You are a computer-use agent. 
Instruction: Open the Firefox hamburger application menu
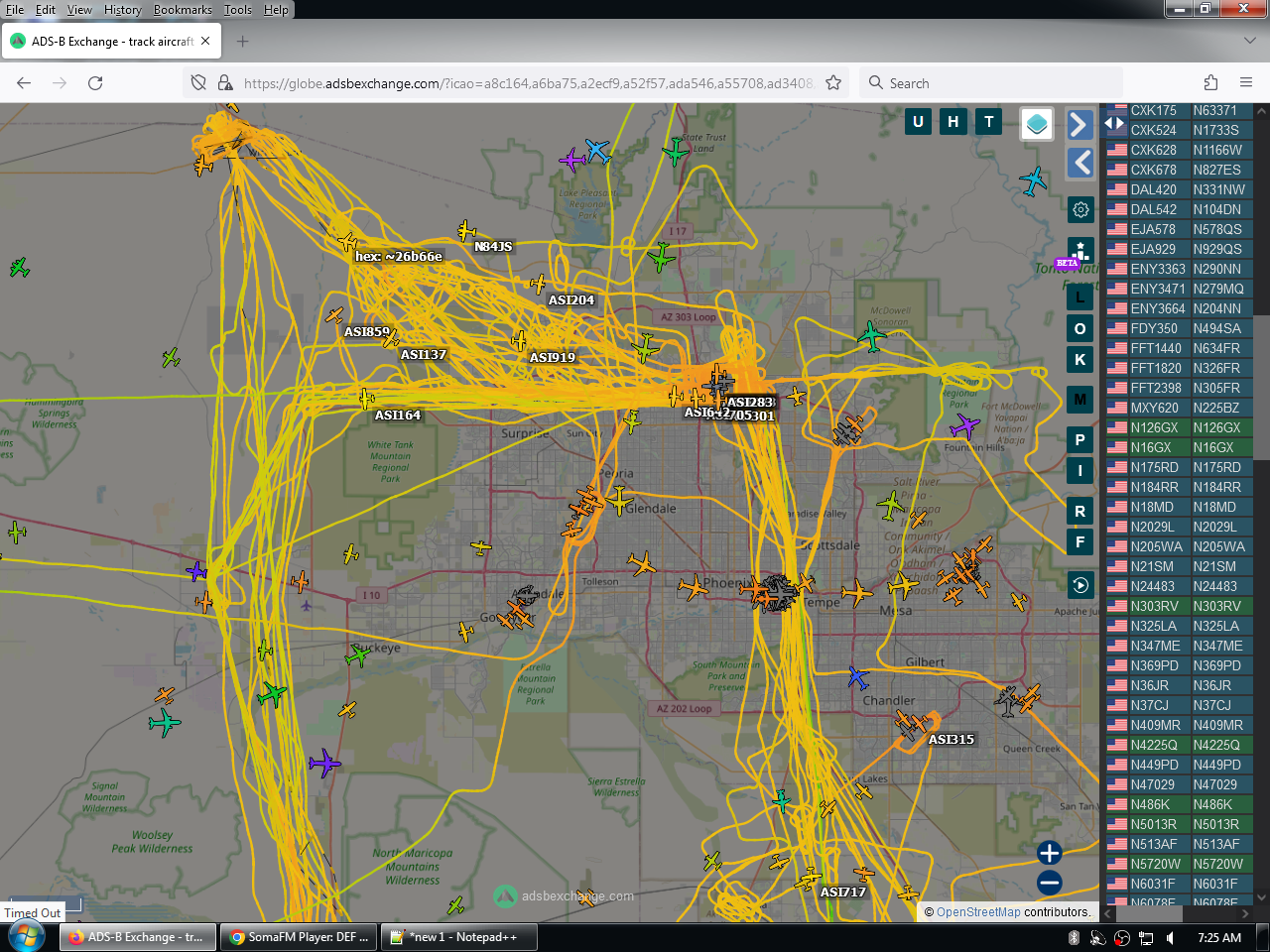tap(1246, 83)
